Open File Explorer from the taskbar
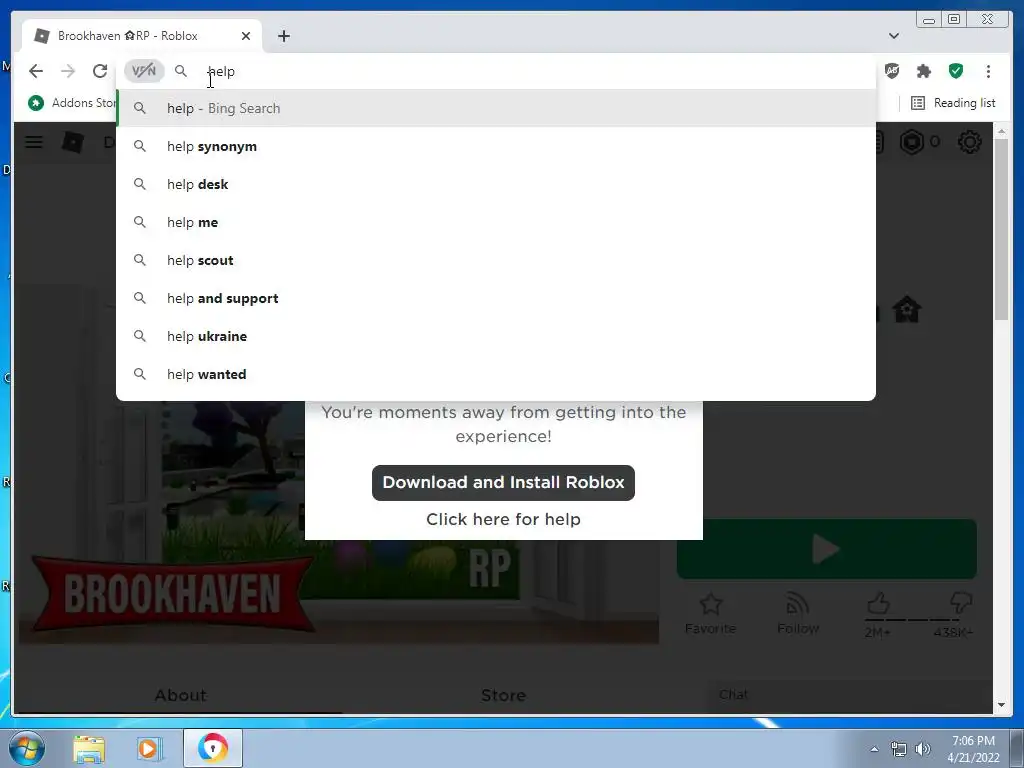The height and width of the screenshot is (768, 1024). [89, 748]
